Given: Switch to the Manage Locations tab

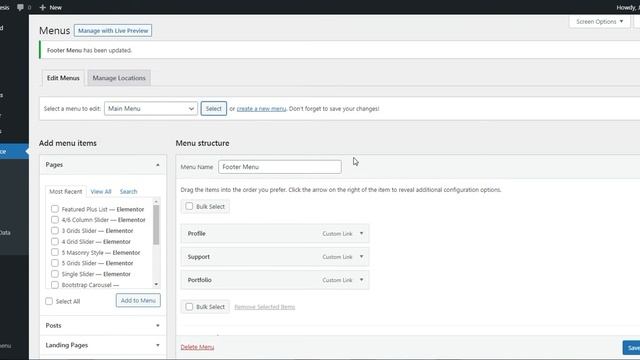Looking at the screenshot, I should pyautogui.click(x=119, y=78).
